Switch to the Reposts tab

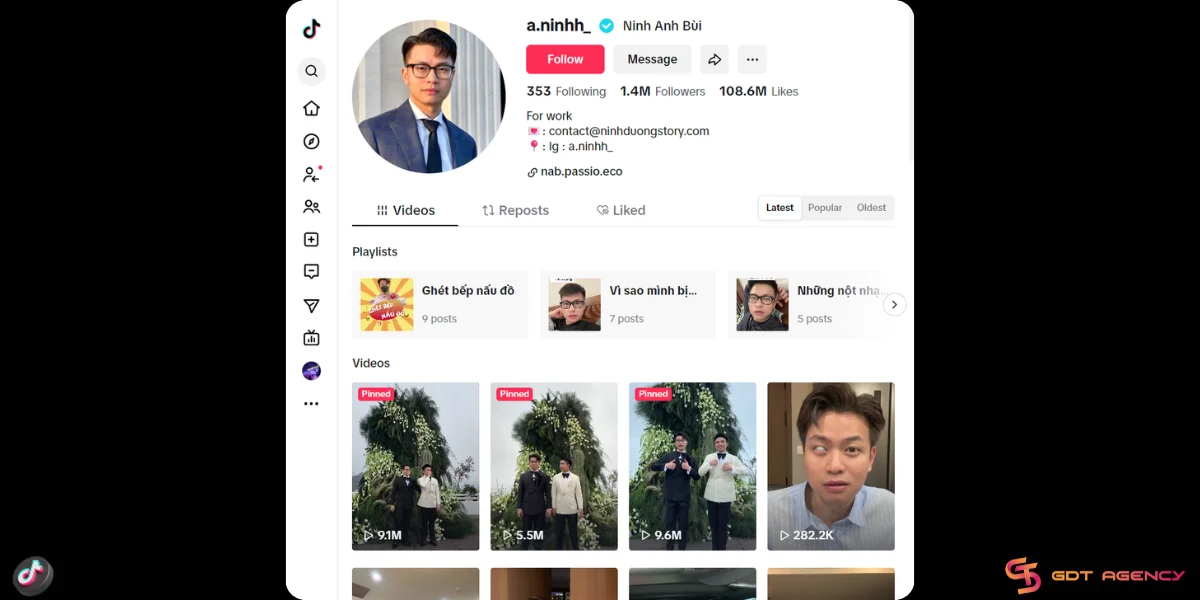[x=515, y=210]
